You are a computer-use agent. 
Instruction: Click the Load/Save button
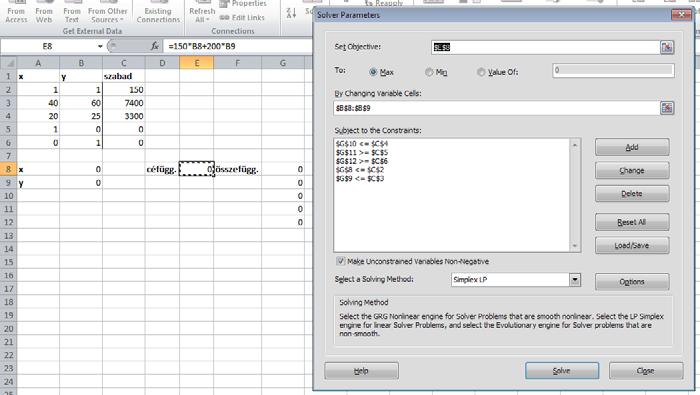click(x=632, y=245)
